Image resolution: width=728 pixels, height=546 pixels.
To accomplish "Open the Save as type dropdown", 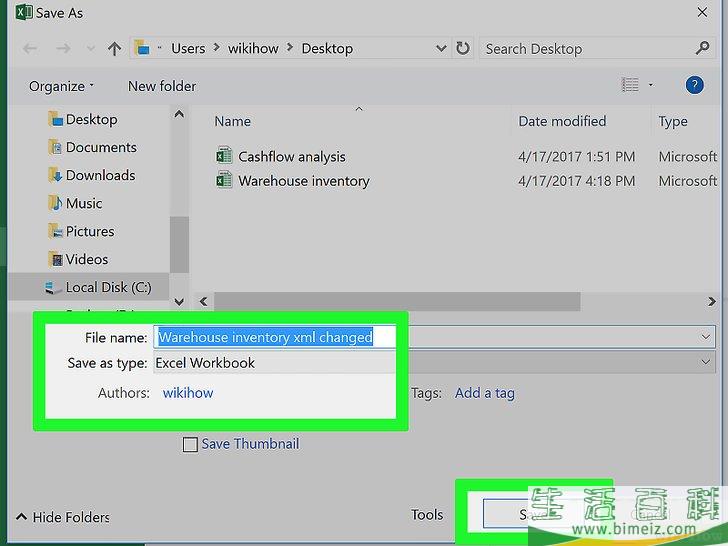I will [706, 363].
